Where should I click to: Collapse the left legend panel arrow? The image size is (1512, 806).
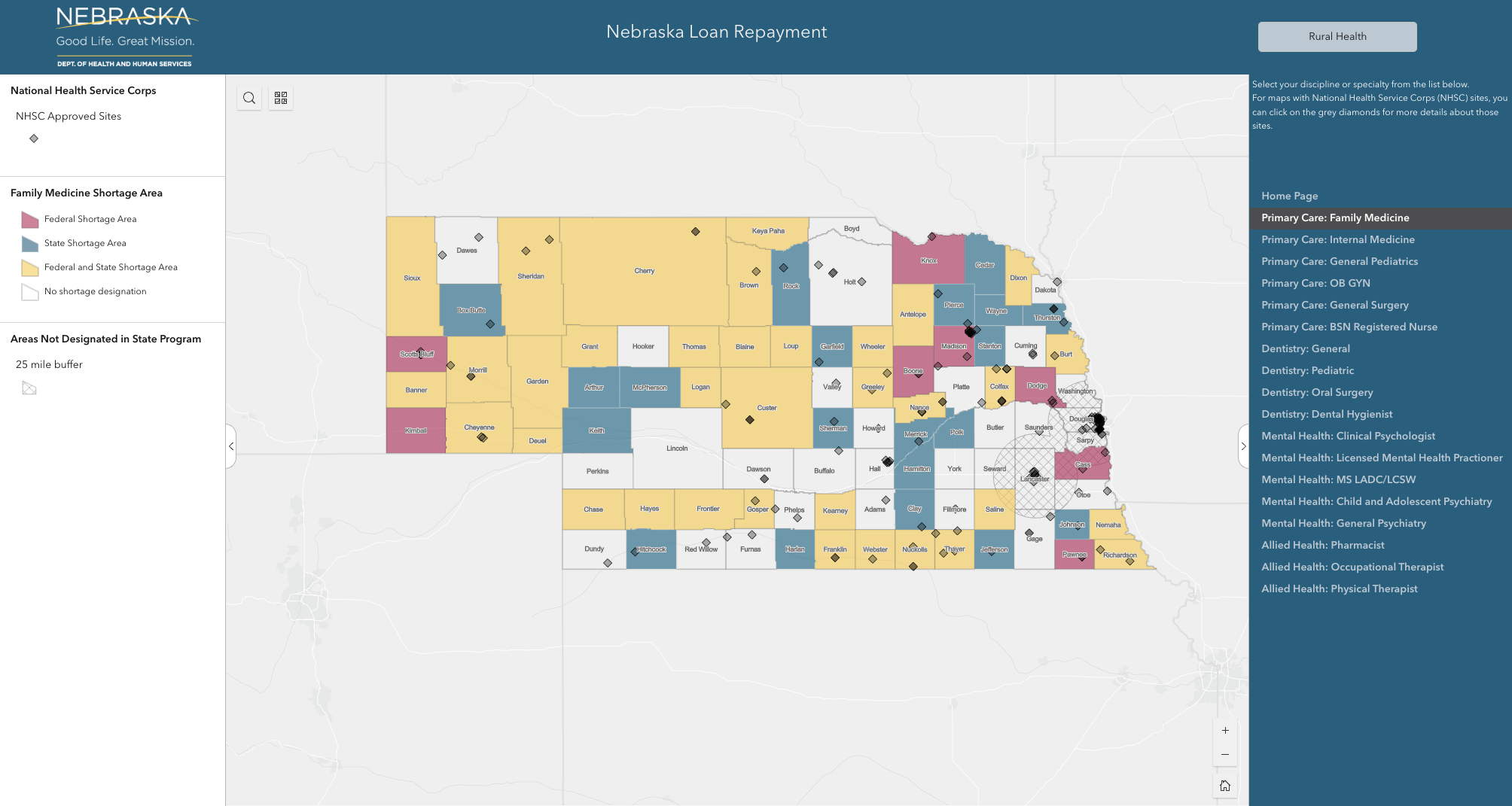pyautogui.click(x=231, y=446)
